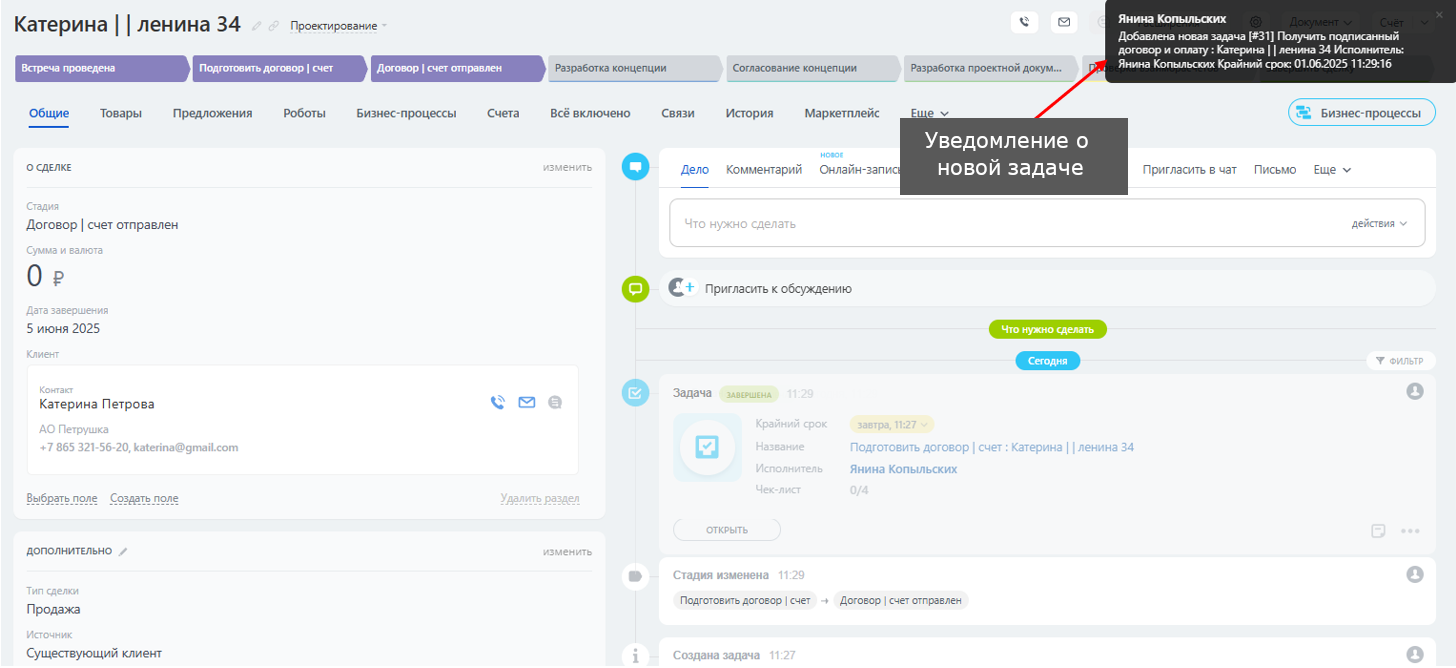Open the действия dropdown in task field

tap(1379, 224)
